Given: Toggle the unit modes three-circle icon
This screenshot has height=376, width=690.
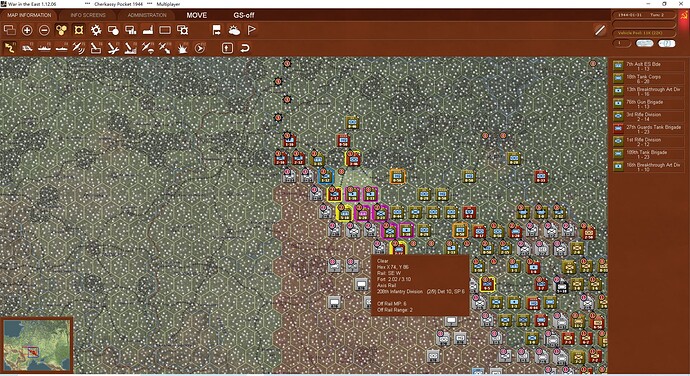Looking at the screenshot, I should click(x=61, y=30).
